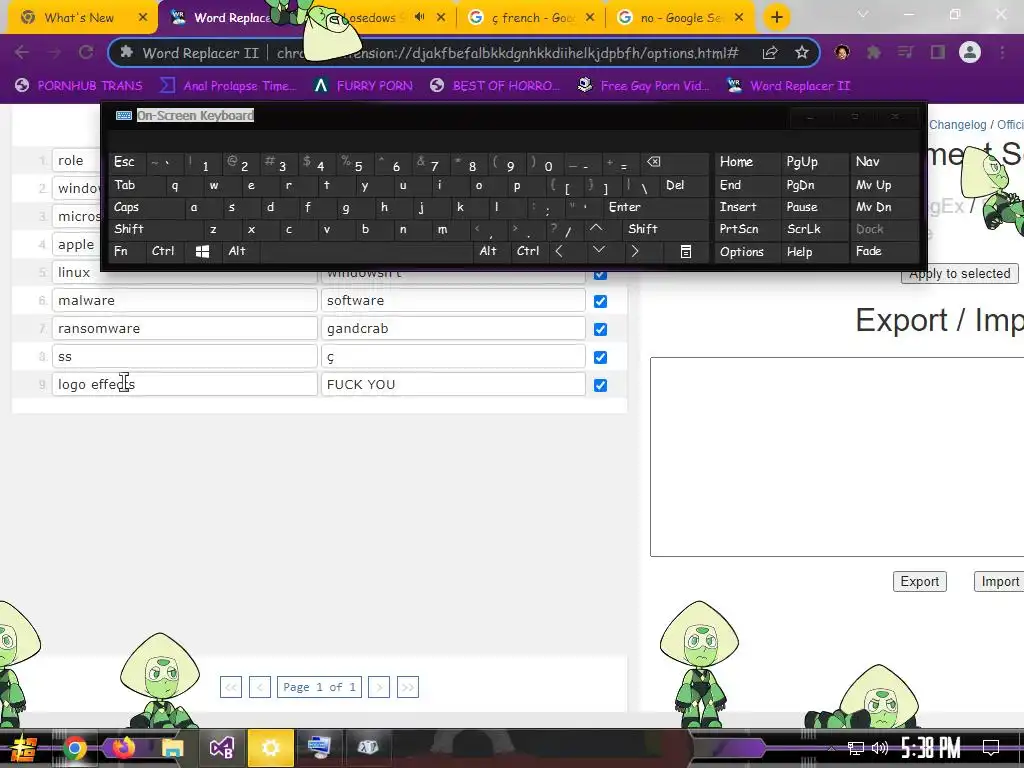Click Apply to selected button
1024x768 pixels.
(959, 274)
